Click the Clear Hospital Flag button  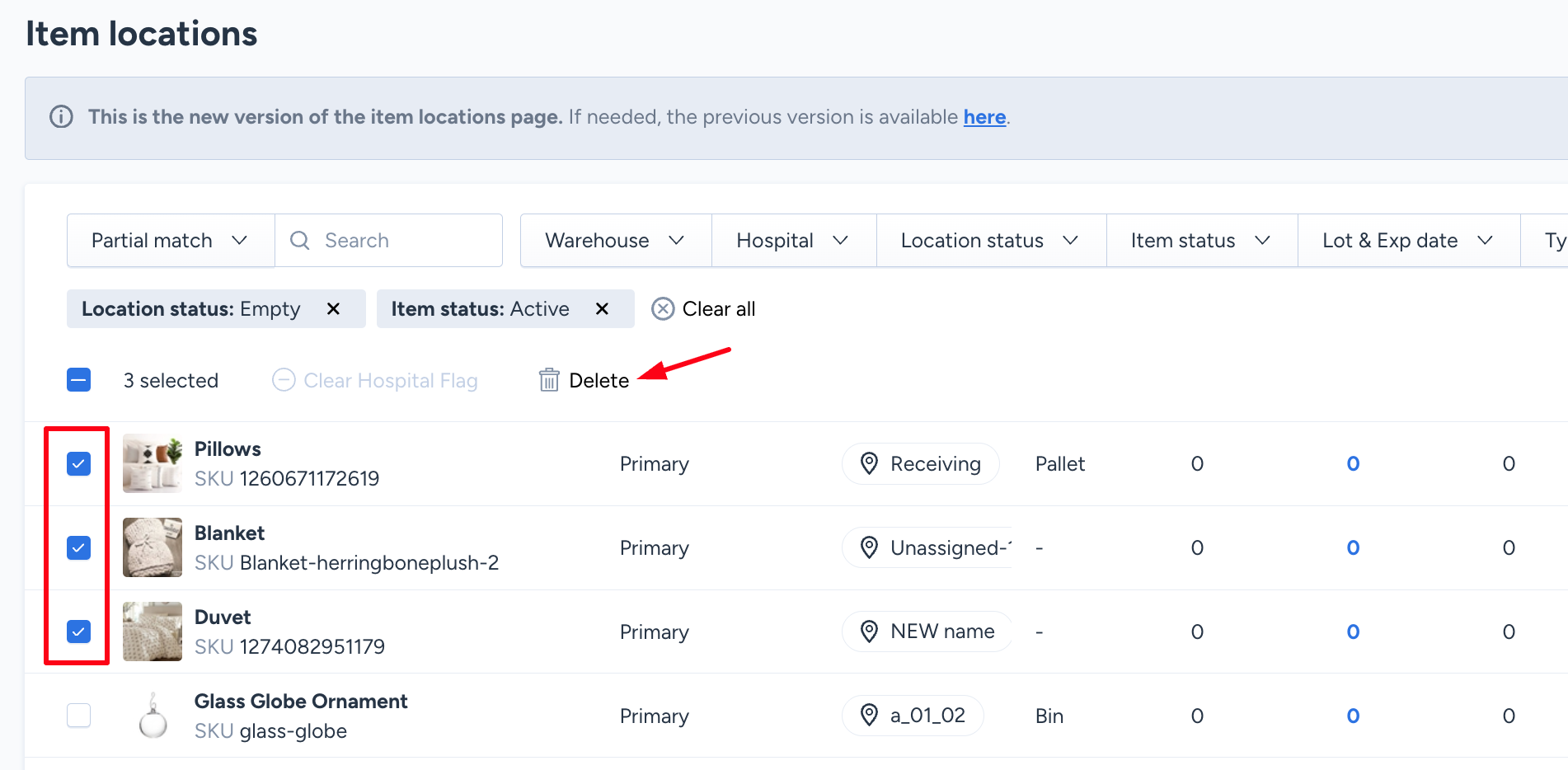(375, 380)
